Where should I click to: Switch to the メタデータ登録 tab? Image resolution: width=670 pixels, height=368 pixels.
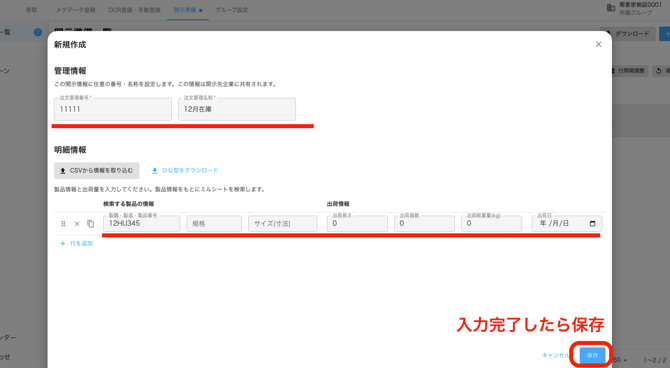point(76,10)
